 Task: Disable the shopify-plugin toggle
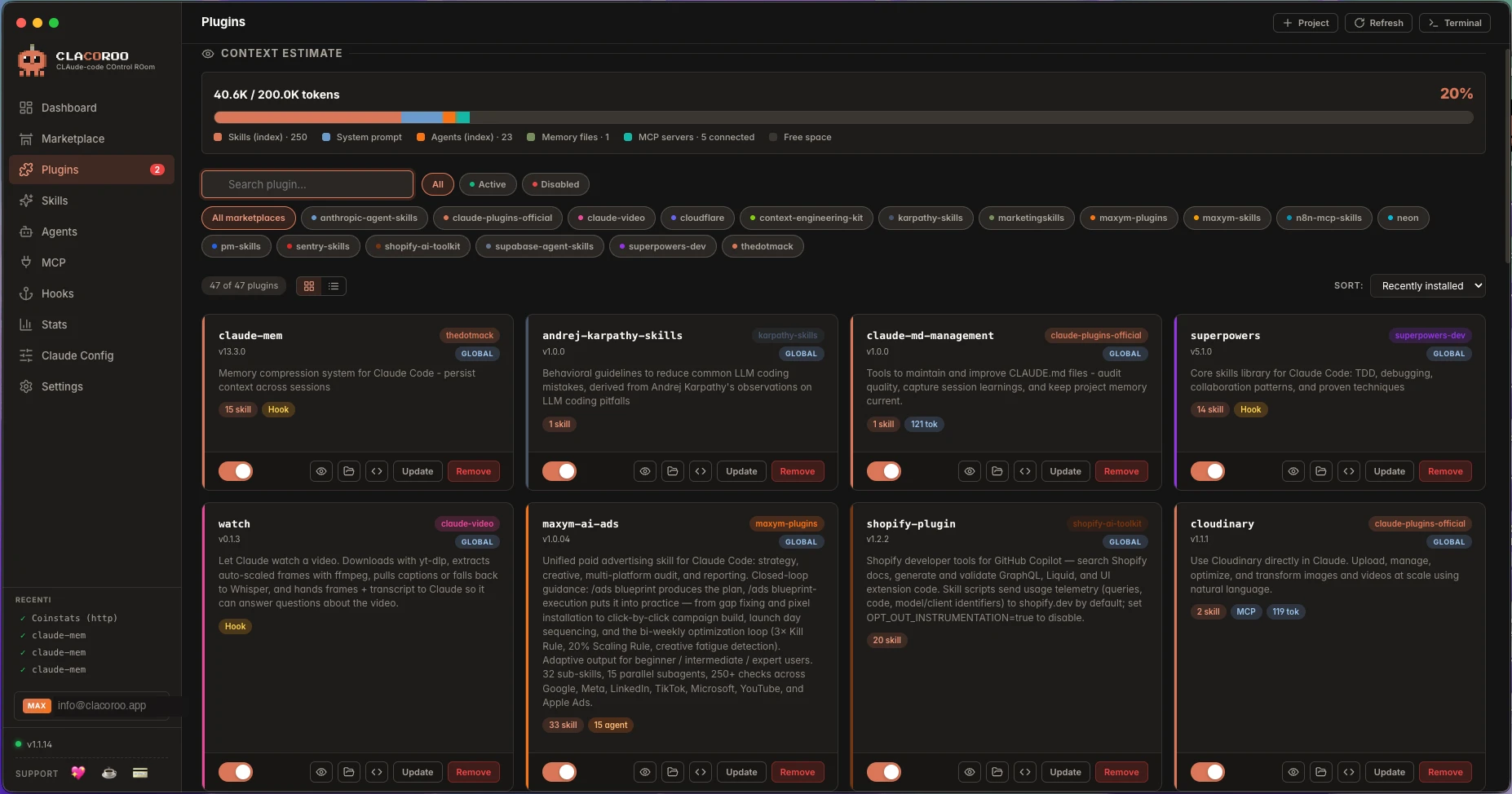point(884,772)
